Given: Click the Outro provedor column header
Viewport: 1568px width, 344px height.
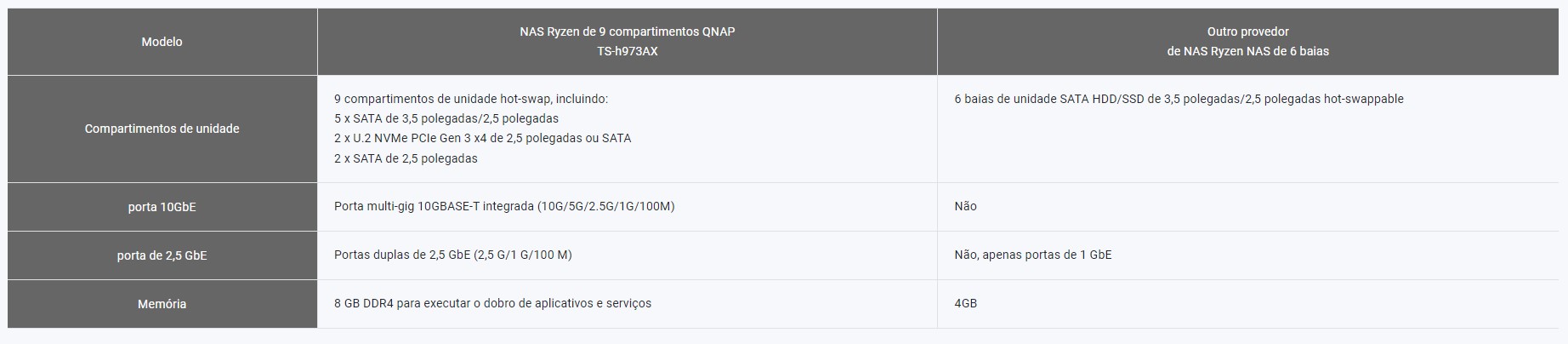Looking at the screenshot, I should point(1248,42).
